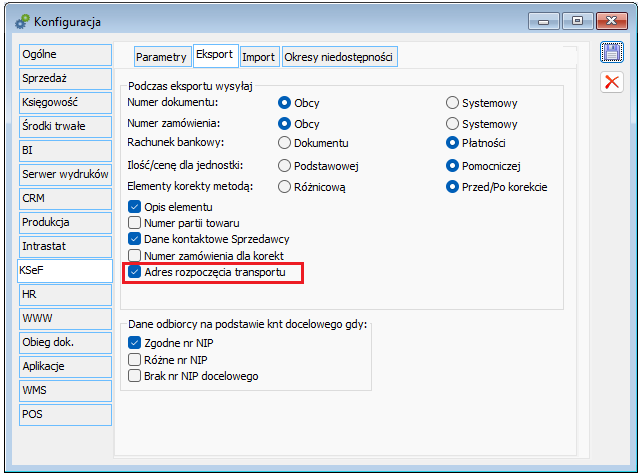Open the Środki trwałe section
The width and height of the screenshot is (641, 476).
coord(65,126)
